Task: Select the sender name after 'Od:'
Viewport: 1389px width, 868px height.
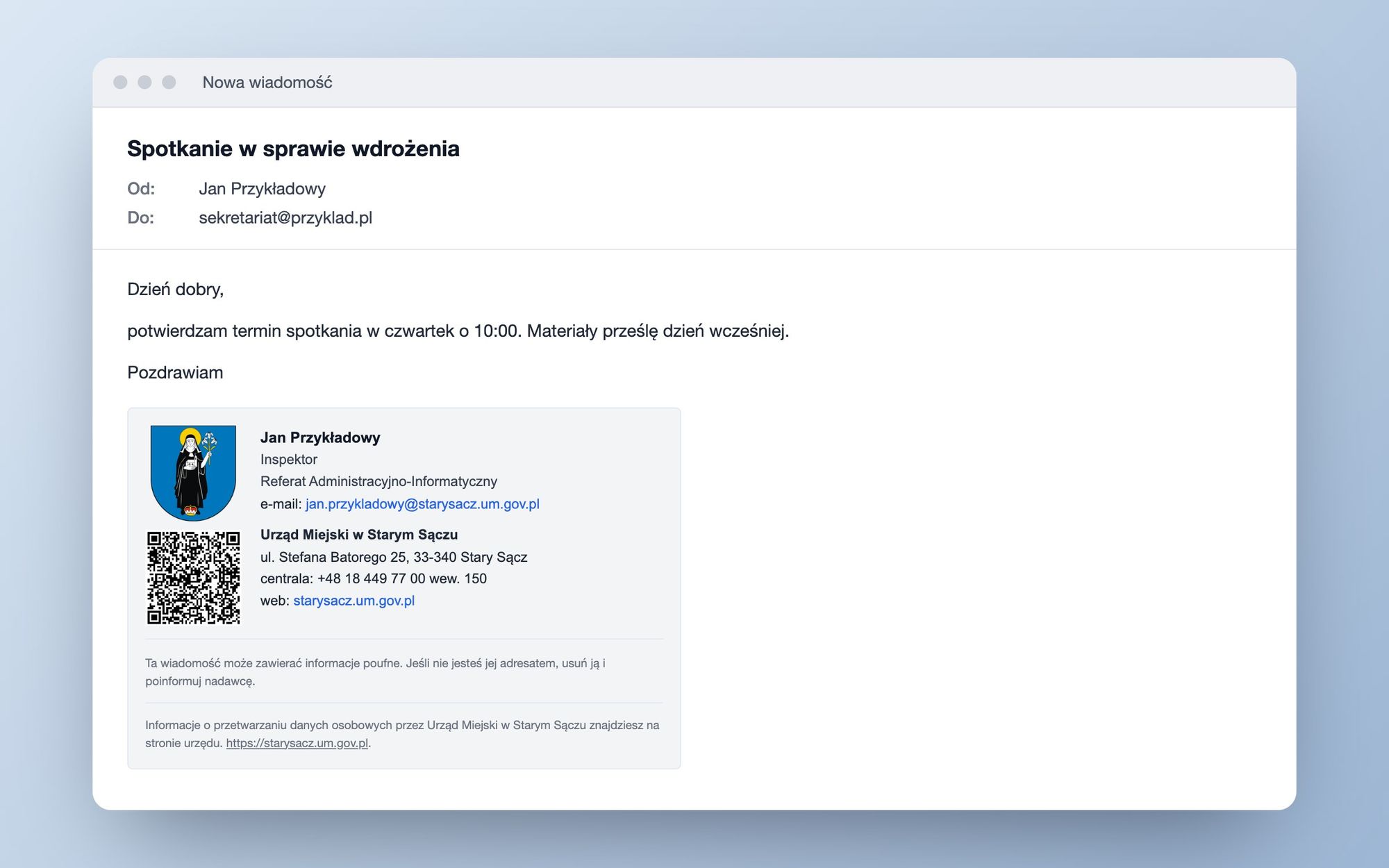Action: click(x=262, y=189)
